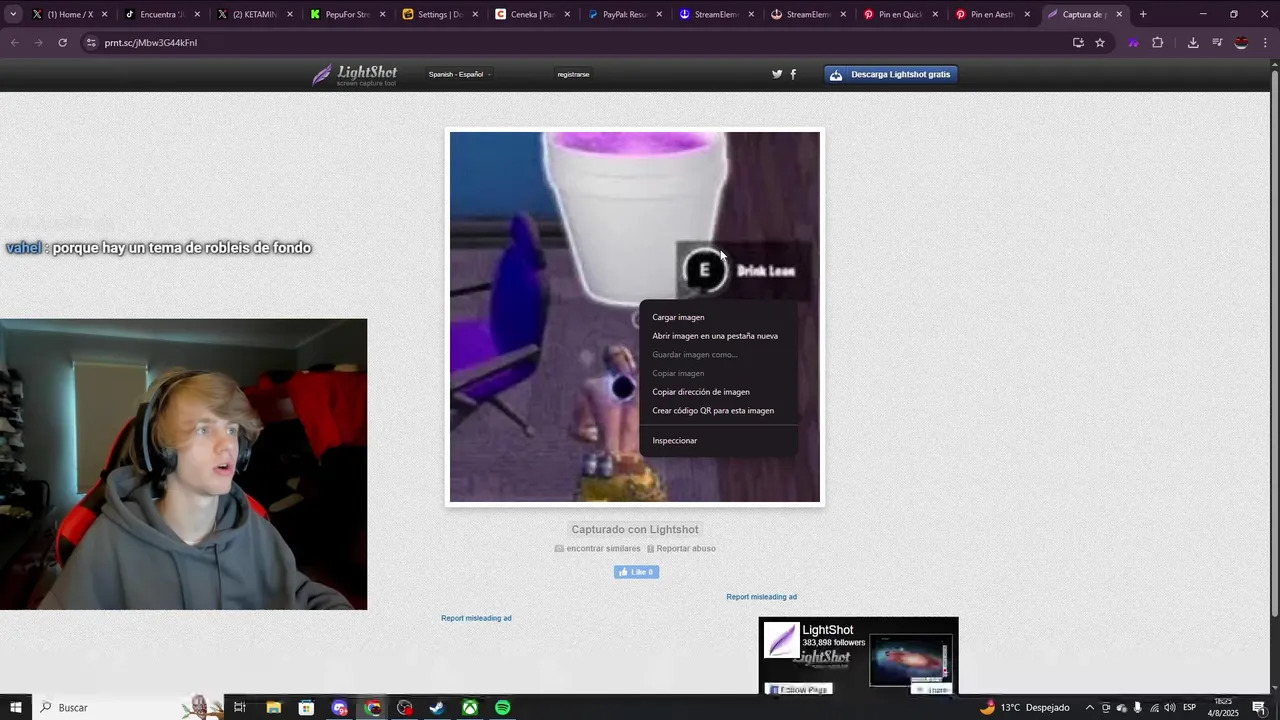
Task: Click the browser Reload button
Action: (62, 43)
